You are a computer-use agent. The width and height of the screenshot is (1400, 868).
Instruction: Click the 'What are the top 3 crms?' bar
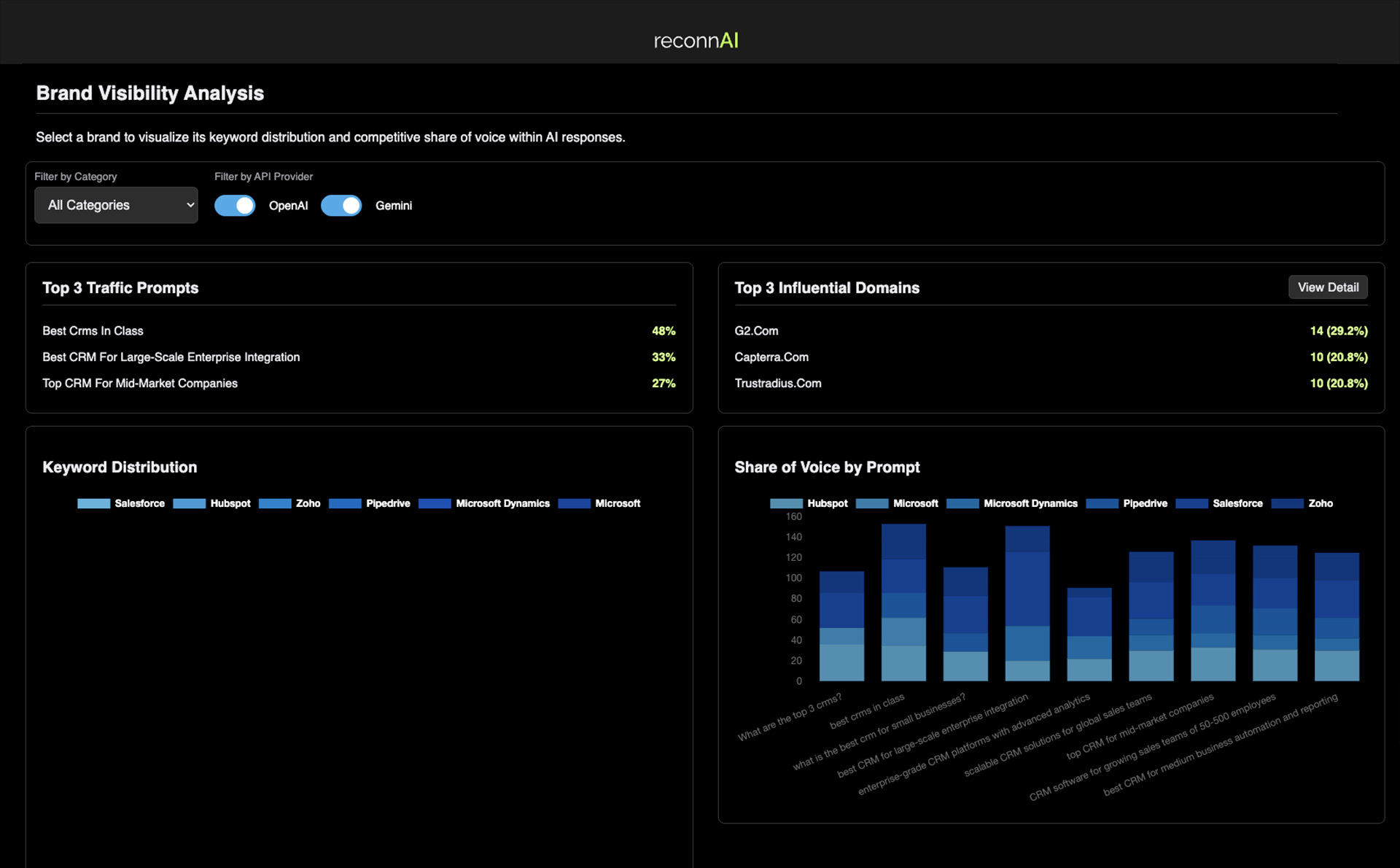(841, 626)
